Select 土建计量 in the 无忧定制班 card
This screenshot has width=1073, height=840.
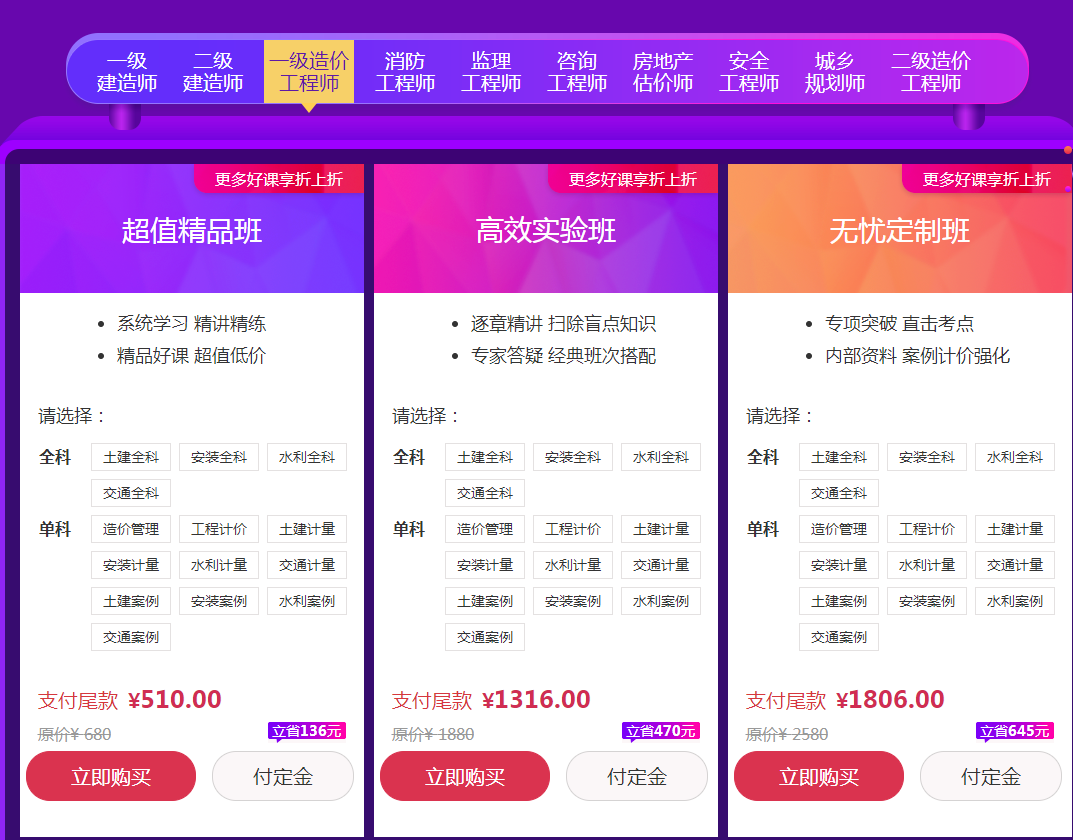coord(1015,529)
